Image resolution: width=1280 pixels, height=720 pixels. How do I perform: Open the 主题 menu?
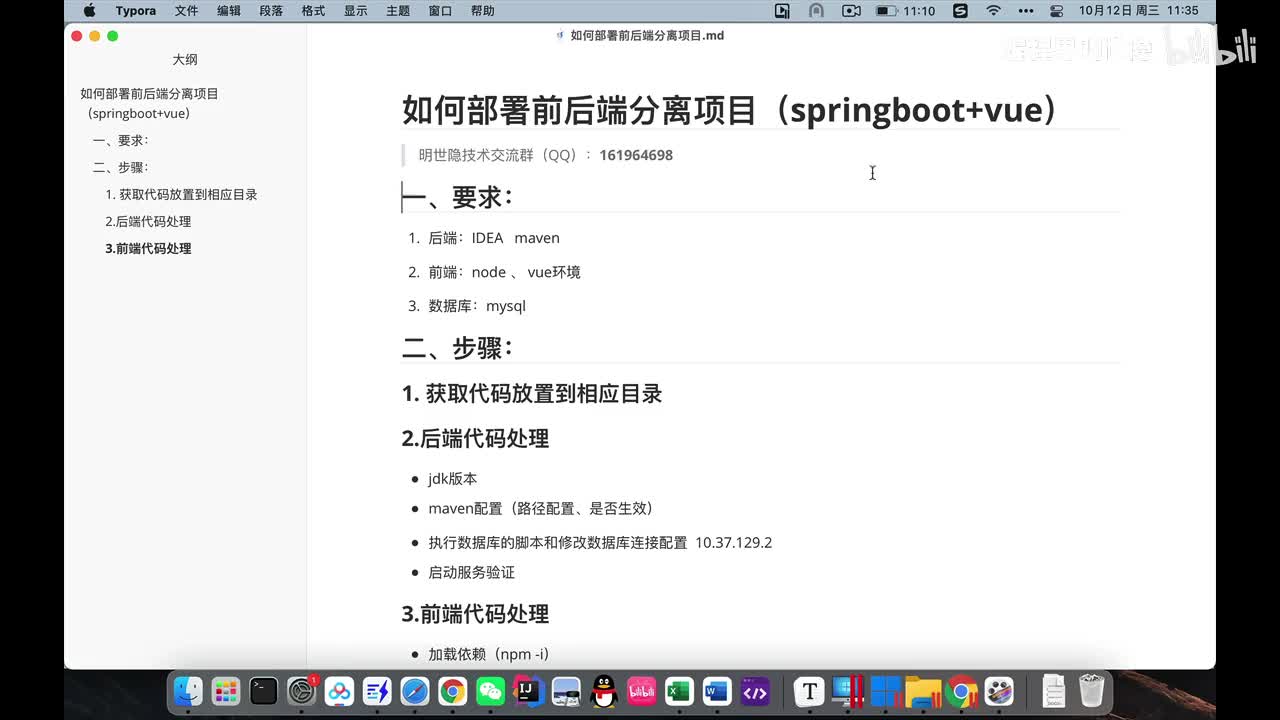click(397, 11)
